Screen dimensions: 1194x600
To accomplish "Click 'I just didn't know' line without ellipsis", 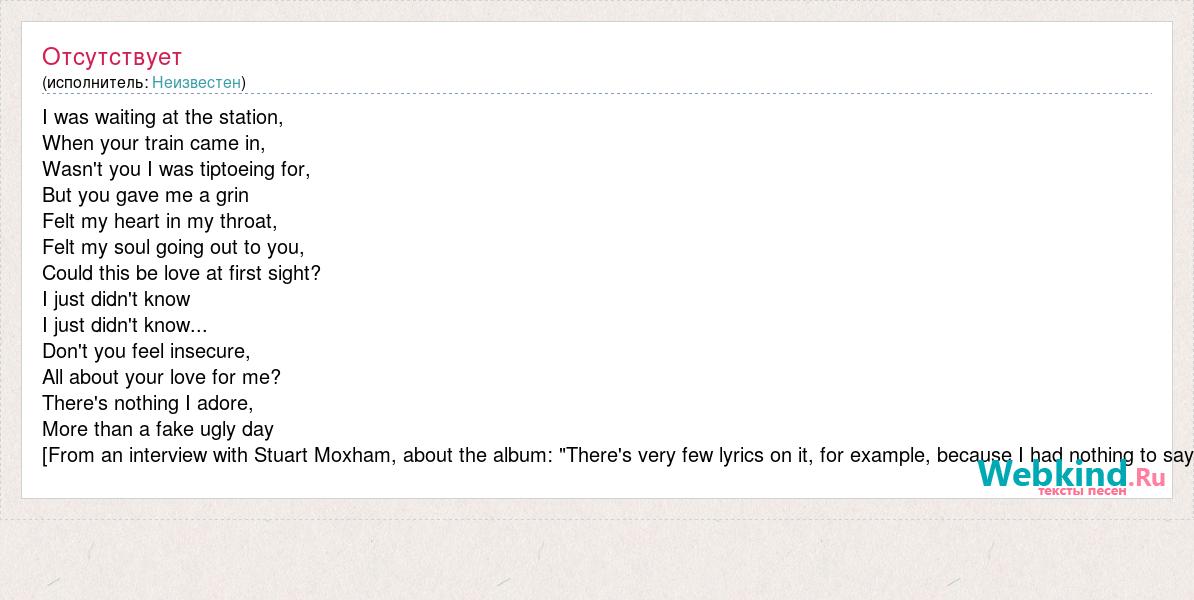I will click(x=117, y=299).
